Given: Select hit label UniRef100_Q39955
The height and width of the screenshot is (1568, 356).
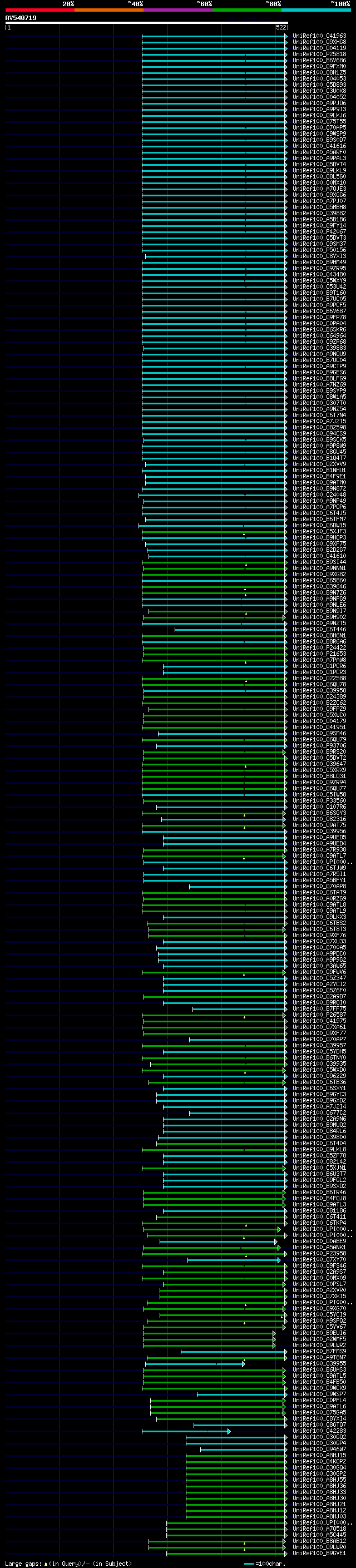Looking at the screenshot, I should pyautogui.click(x=319, y=1363).
